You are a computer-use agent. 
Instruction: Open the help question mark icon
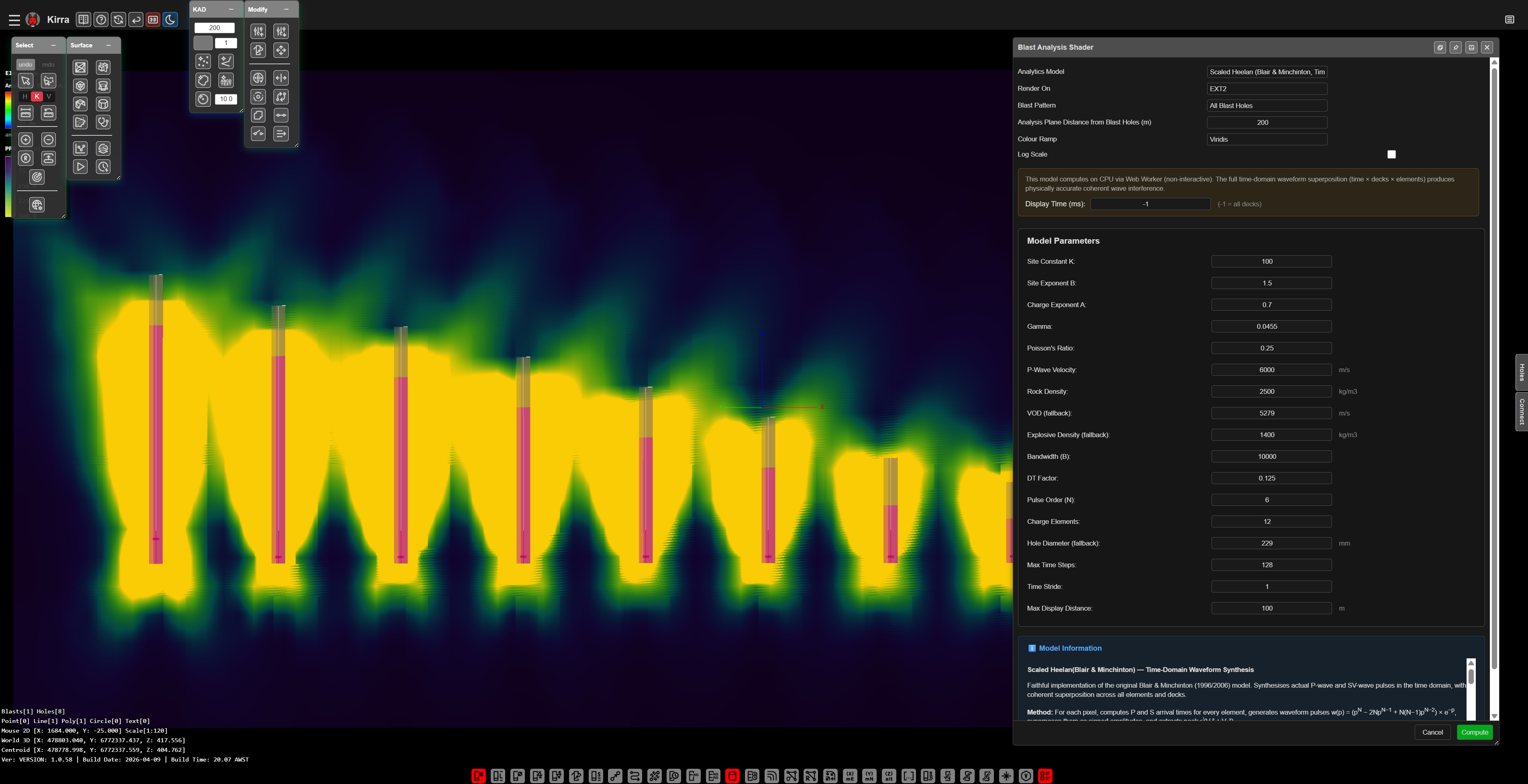tap(101, 20)
